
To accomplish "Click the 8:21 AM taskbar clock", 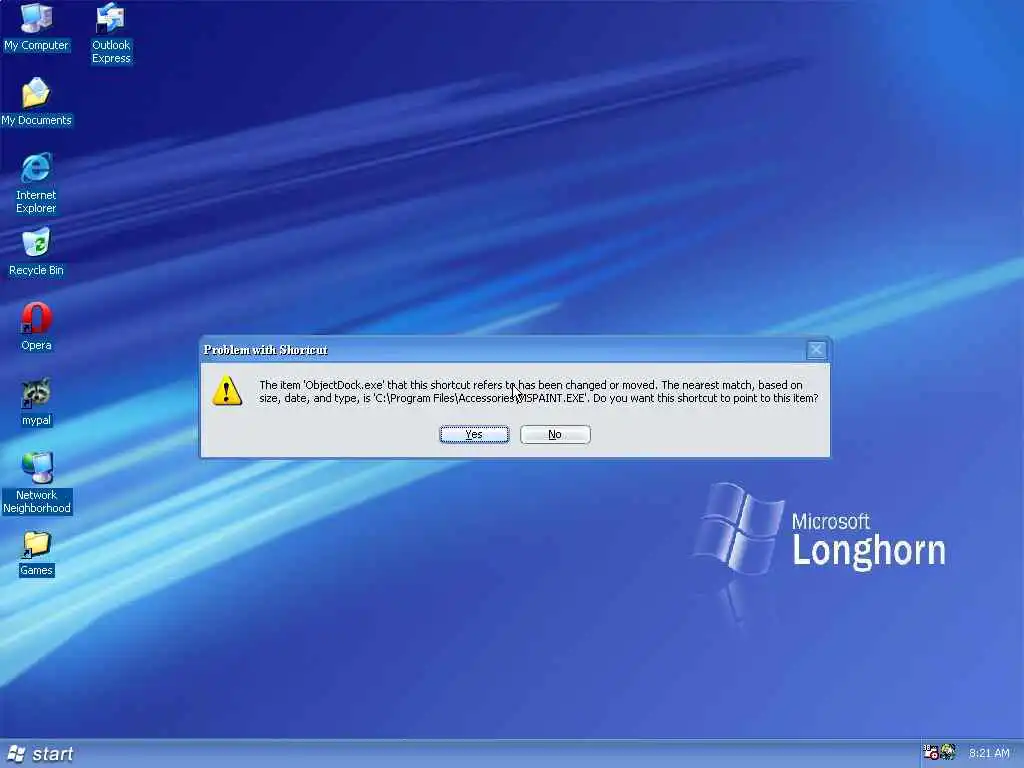I will tap(989, 753).
